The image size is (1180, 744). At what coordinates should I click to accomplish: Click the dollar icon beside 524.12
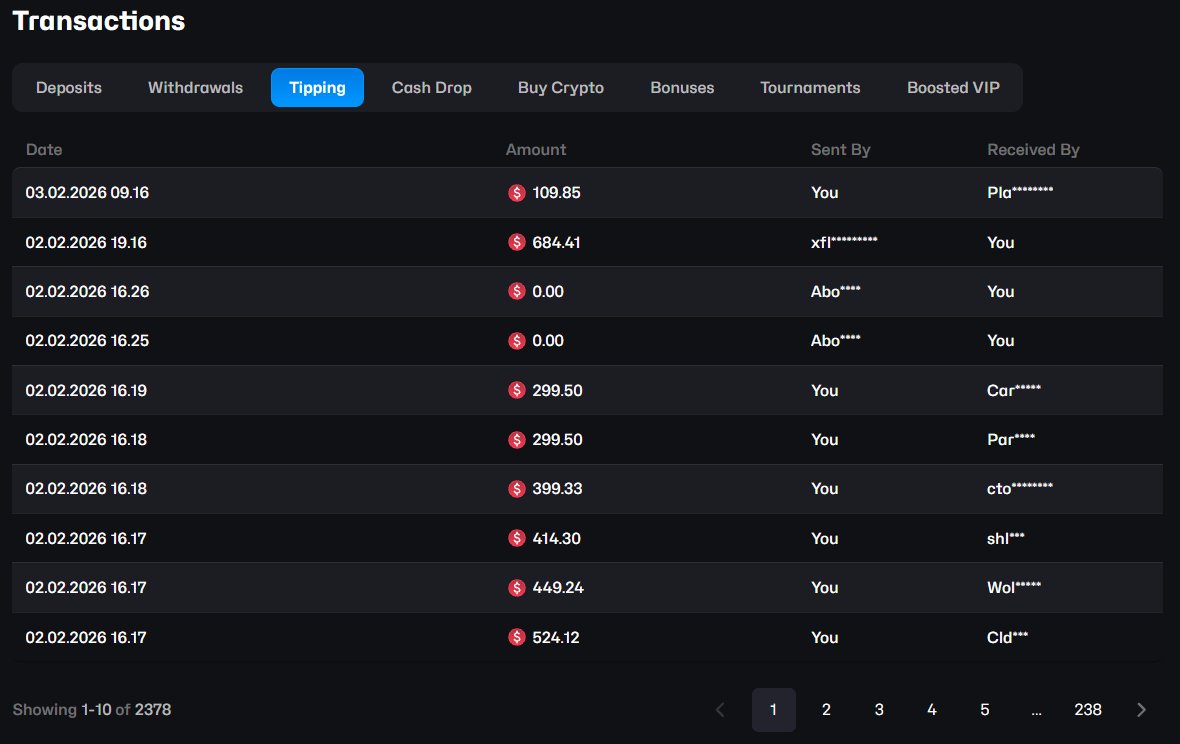tap(517, 637)
